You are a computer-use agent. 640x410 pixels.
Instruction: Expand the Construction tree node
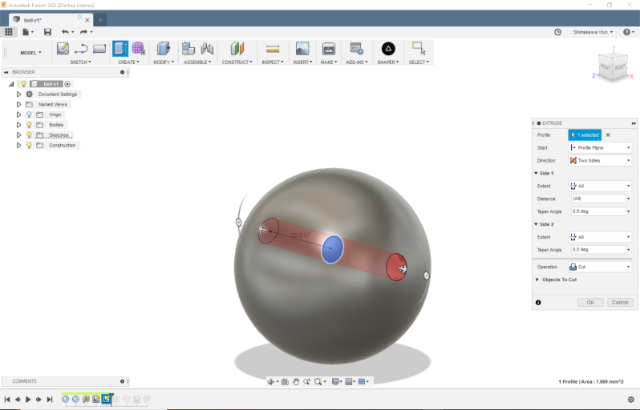coord(18,145)
